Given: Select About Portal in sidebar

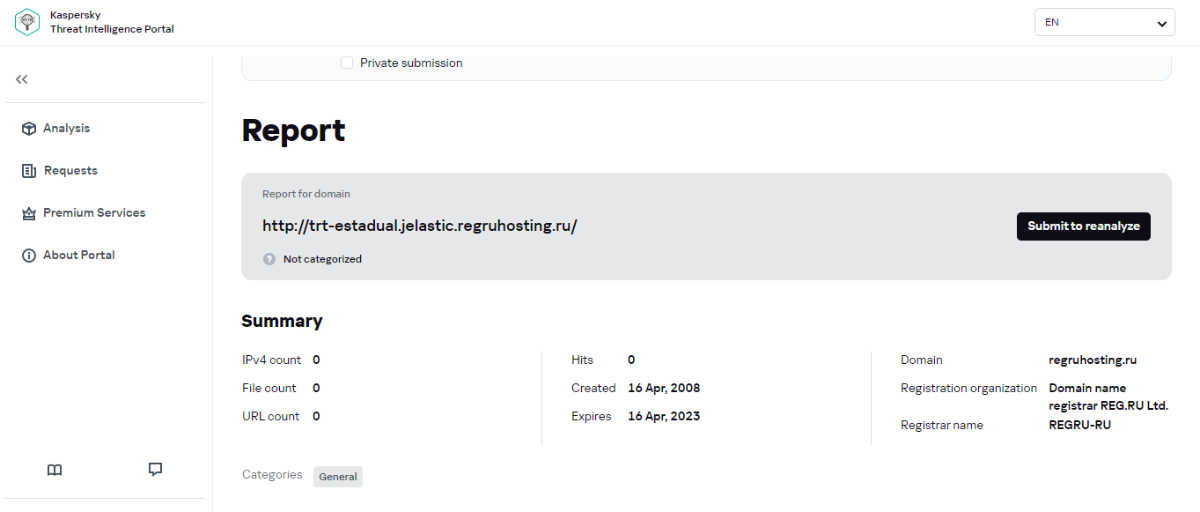Looking at the screenshot, I should coord(78,255).
